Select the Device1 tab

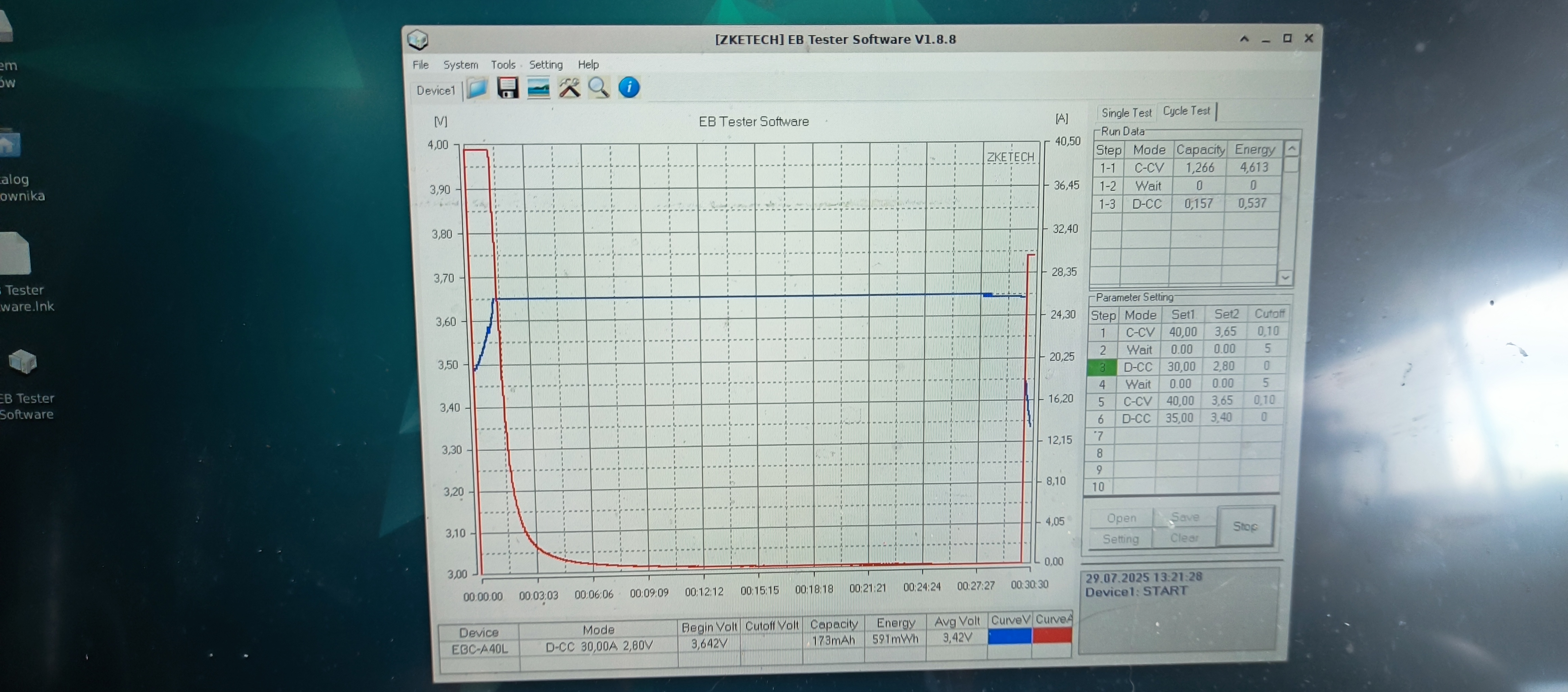coord(436,91)
